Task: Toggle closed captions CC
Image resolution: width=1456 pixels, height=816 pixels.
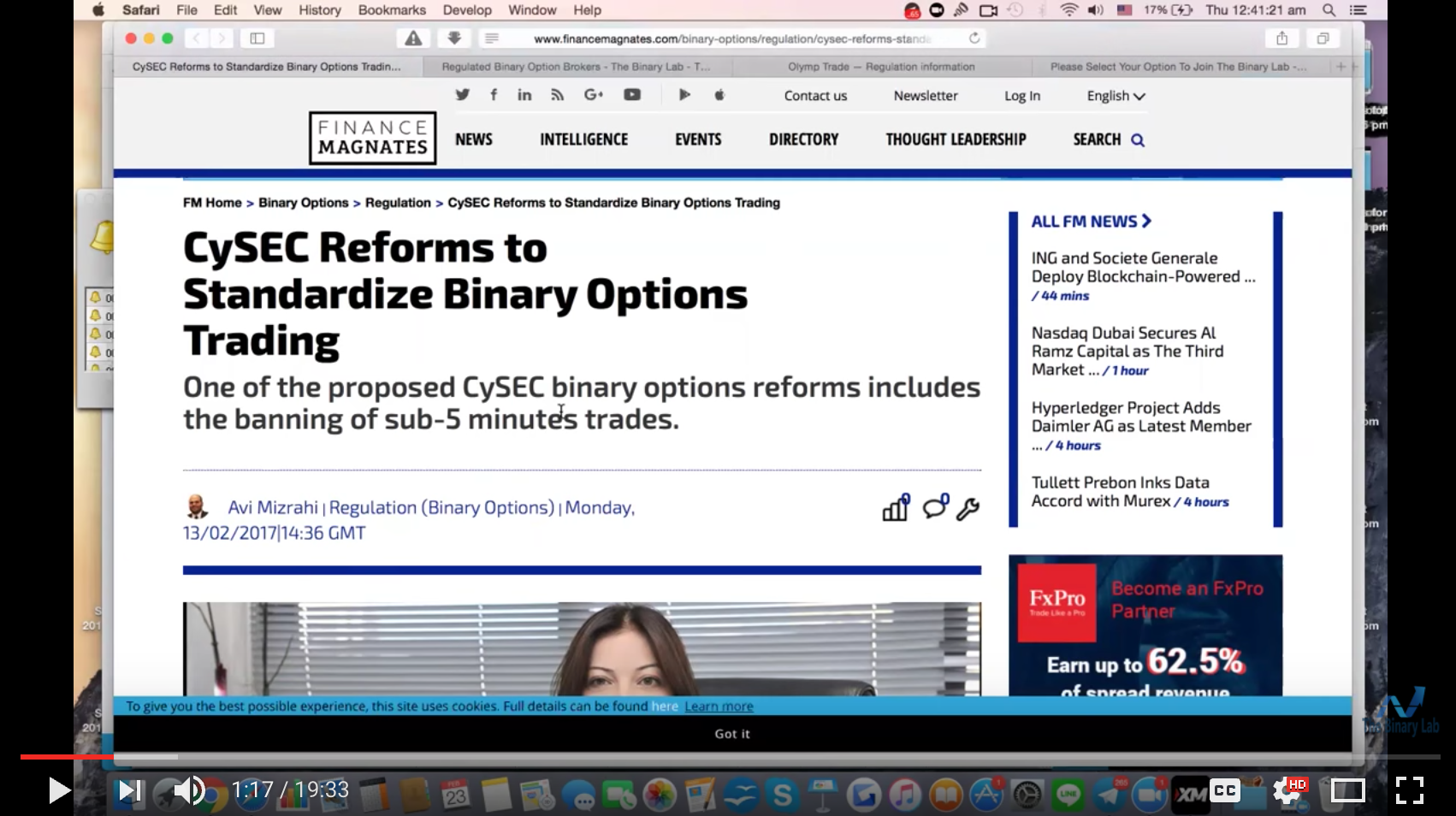Action: coord(1224,790)
